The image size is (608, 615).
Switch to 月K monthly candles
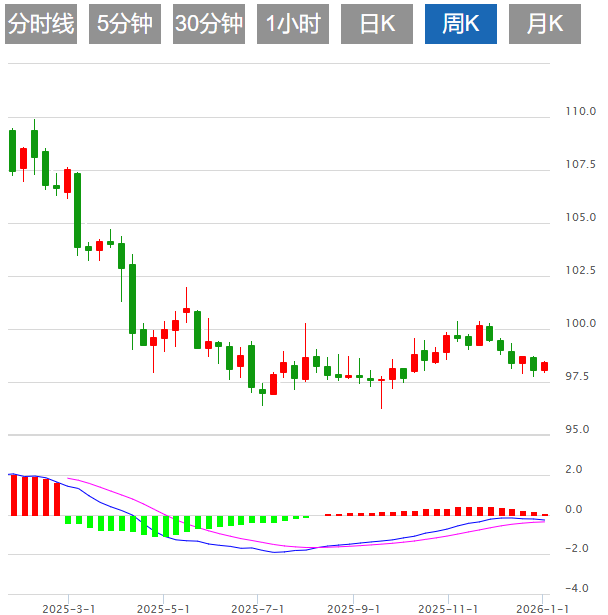coord(545,24)
